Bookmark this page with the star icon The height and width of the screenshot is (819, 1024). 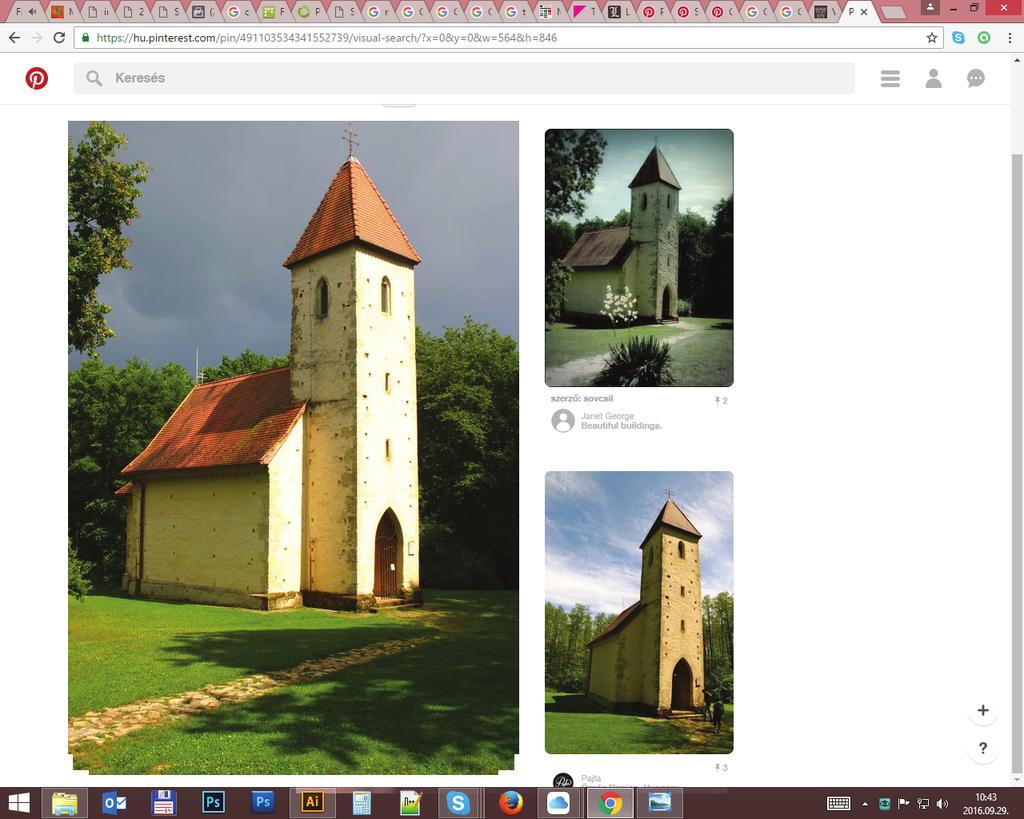[x=932, y=38]
